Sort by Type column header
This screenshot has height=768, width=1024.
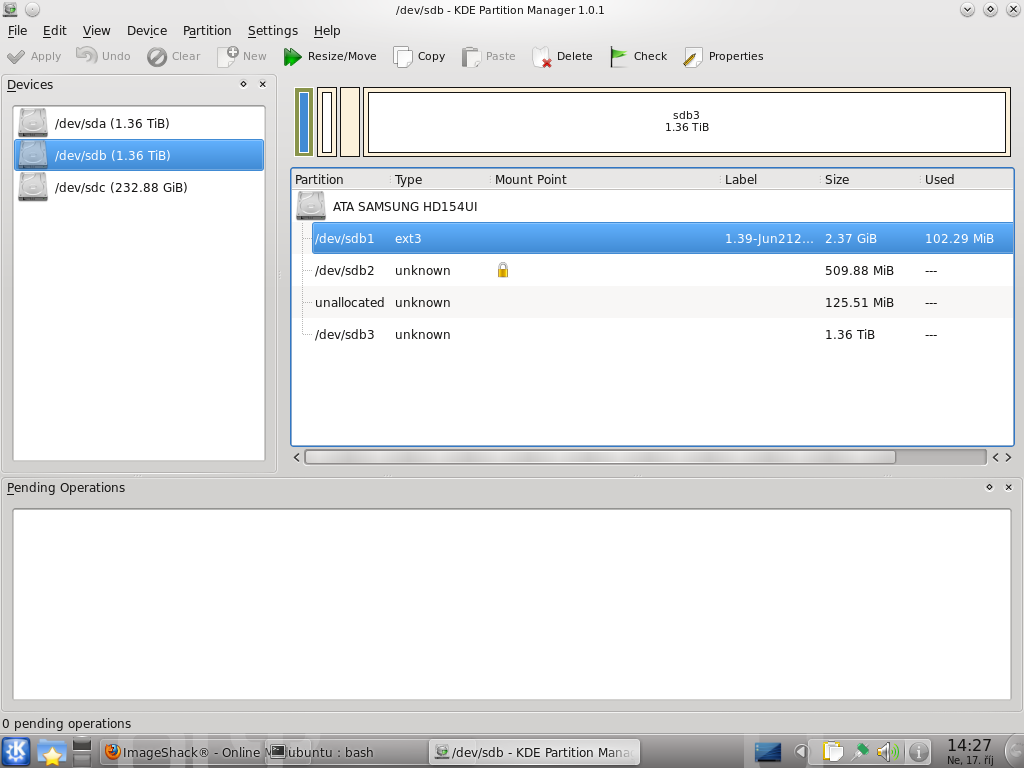440,180
